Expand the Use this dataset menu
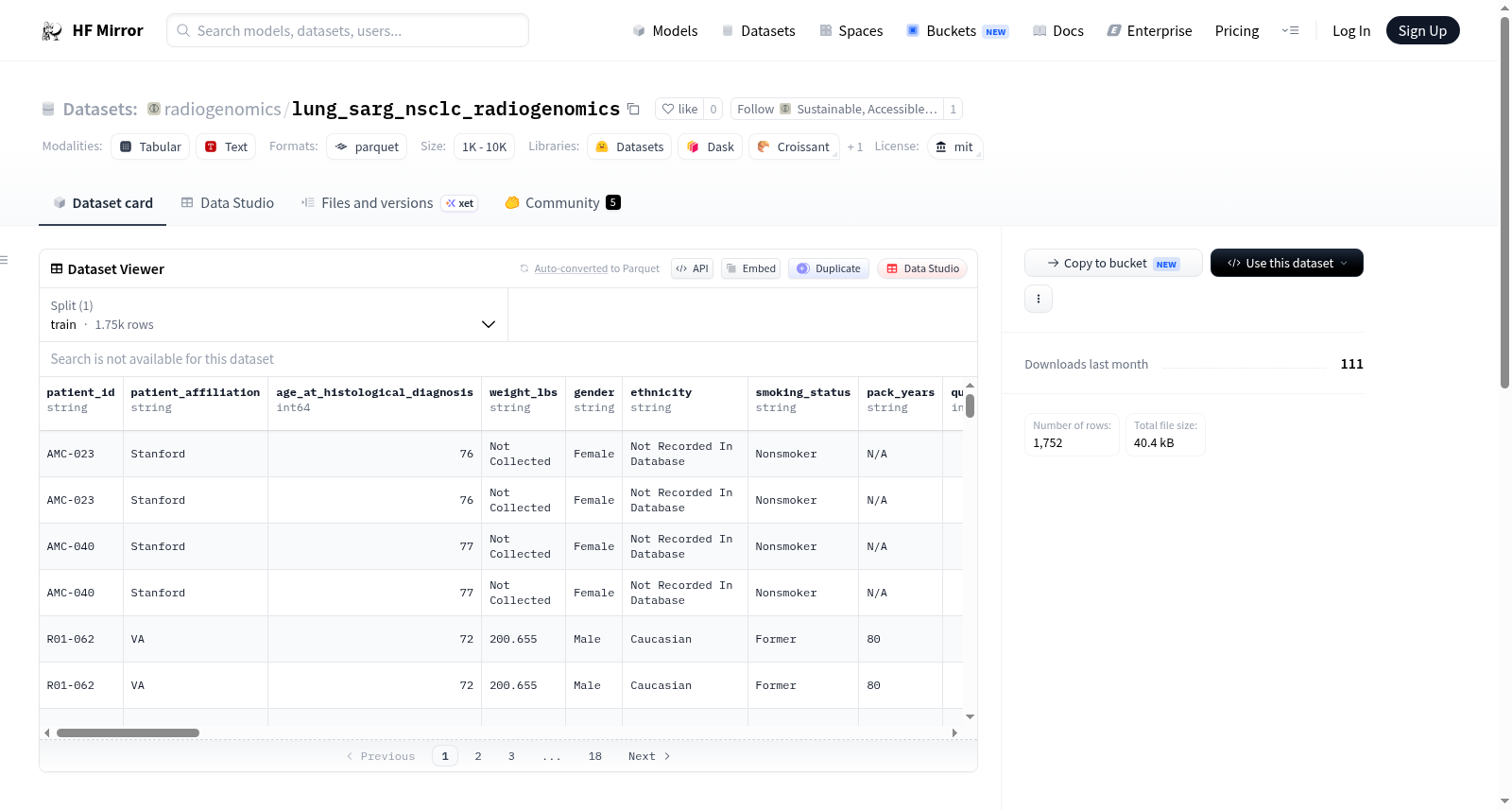 point(1287,263)
